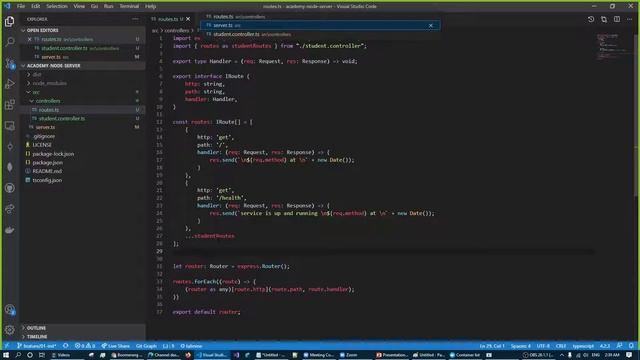
Task: Close routes.ts in Open Editors list
Action: [x=29, y=39]
